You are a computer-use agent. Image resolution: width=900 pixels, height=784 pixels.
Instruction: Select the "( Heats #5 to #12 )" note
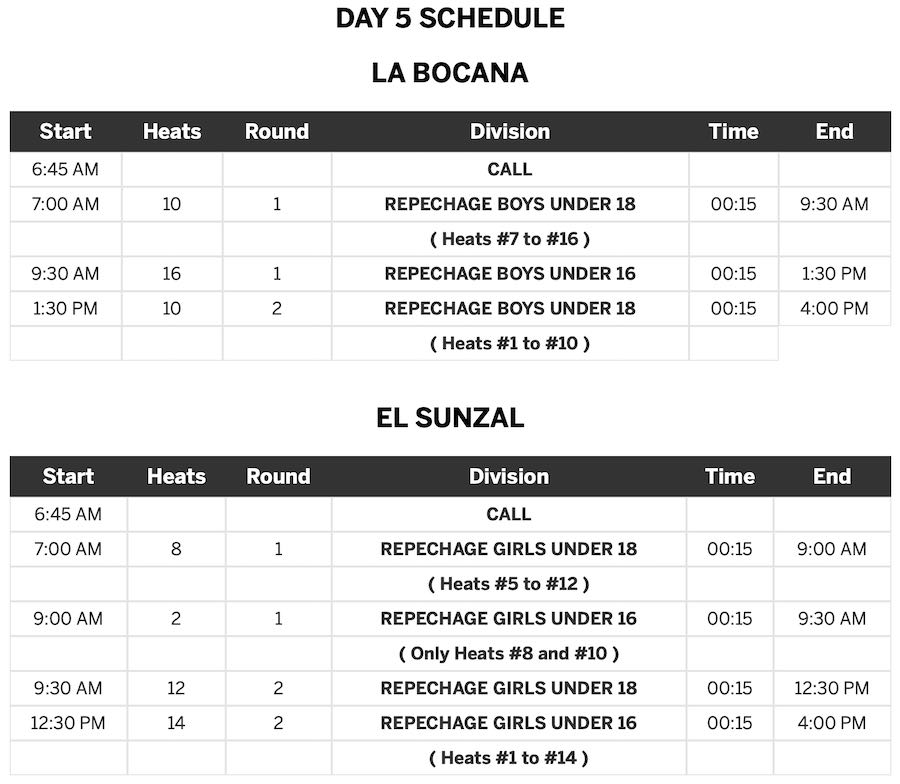509,584
